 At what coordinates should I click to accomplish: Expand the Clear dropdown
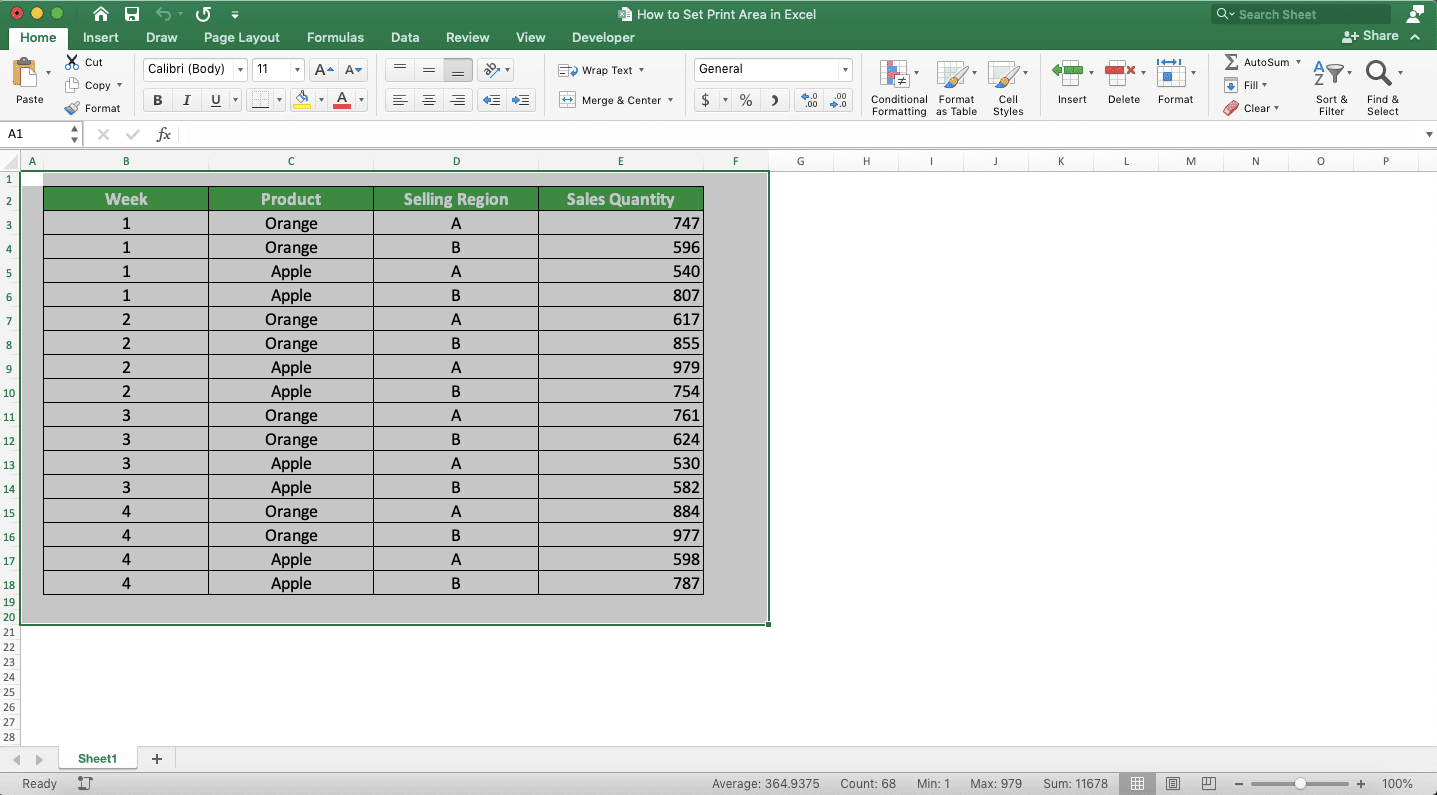(1276, 108)
